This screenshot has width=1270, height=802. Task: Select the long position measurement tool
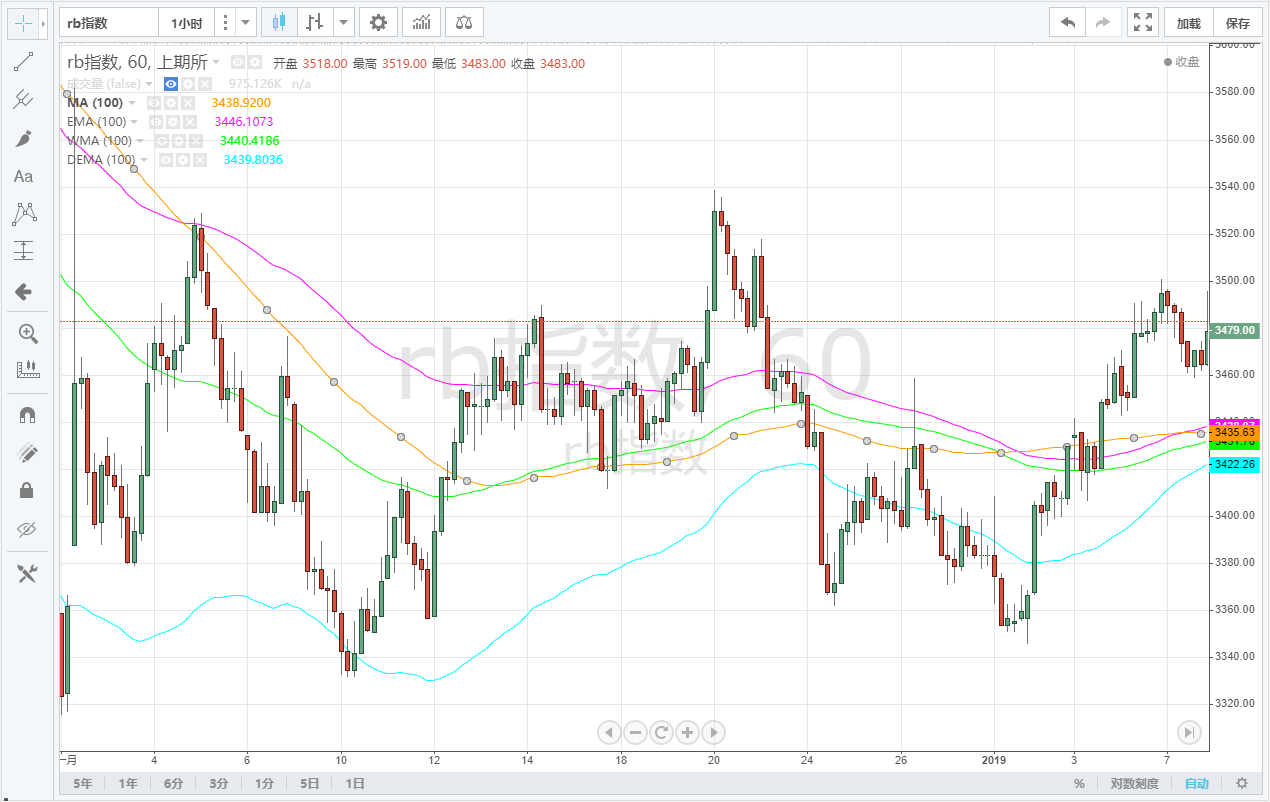point(23,251)
